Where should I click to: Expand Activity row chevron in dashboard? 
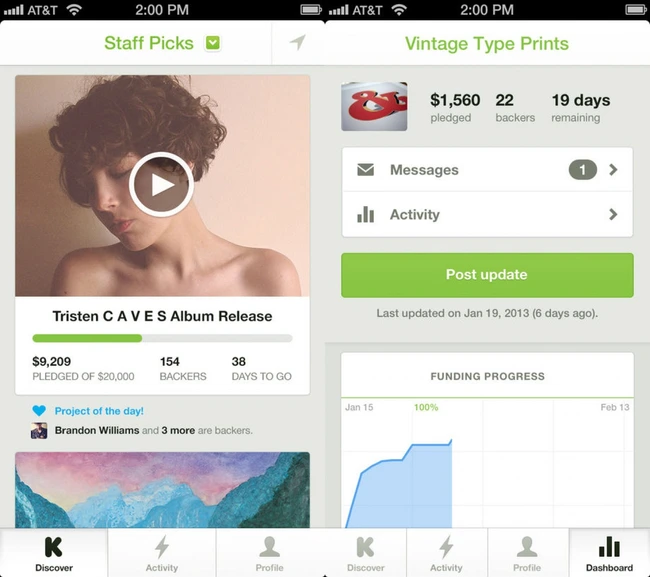[613, 214]
